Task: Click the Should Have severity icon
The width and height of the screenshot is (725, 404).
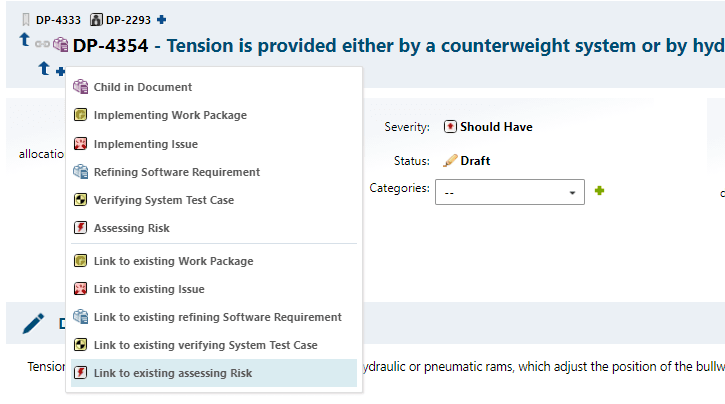Action: [450, 127]
